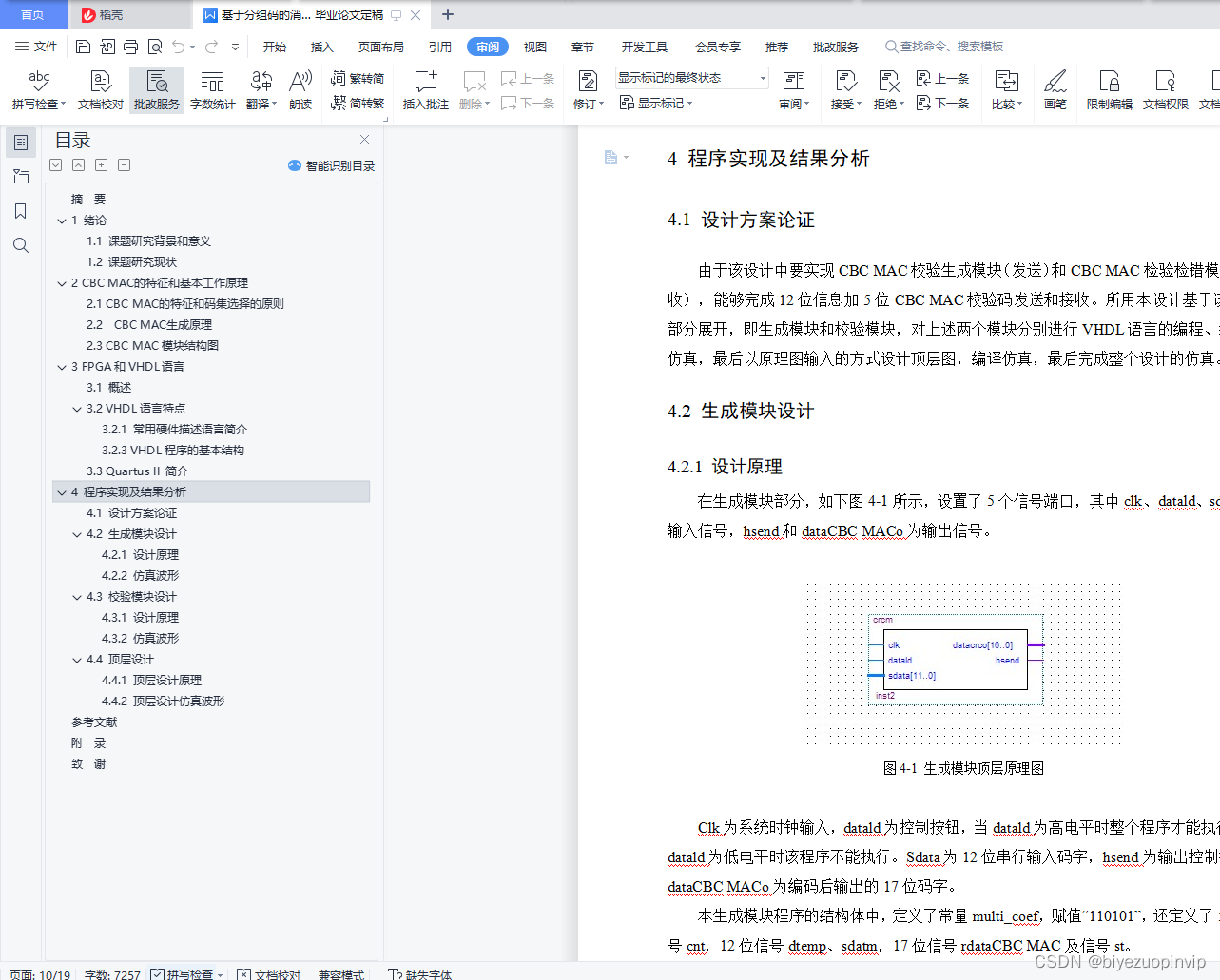The width and height of the screenshot is (1220, 980).
Task: Open the outline/目录 sidebar icon
Action: (20, 143)
